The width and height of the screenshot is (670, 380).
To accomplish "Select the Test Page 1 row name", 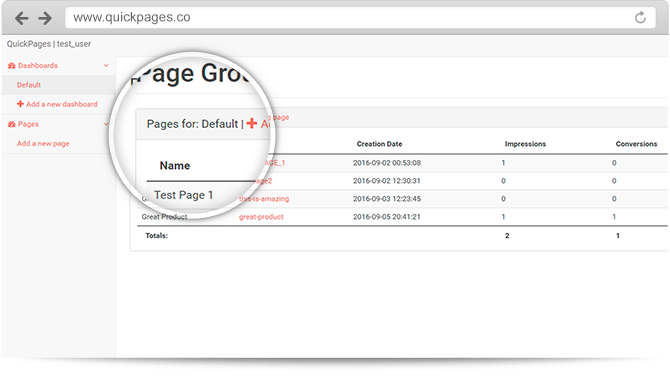I will tap(183, 195).
